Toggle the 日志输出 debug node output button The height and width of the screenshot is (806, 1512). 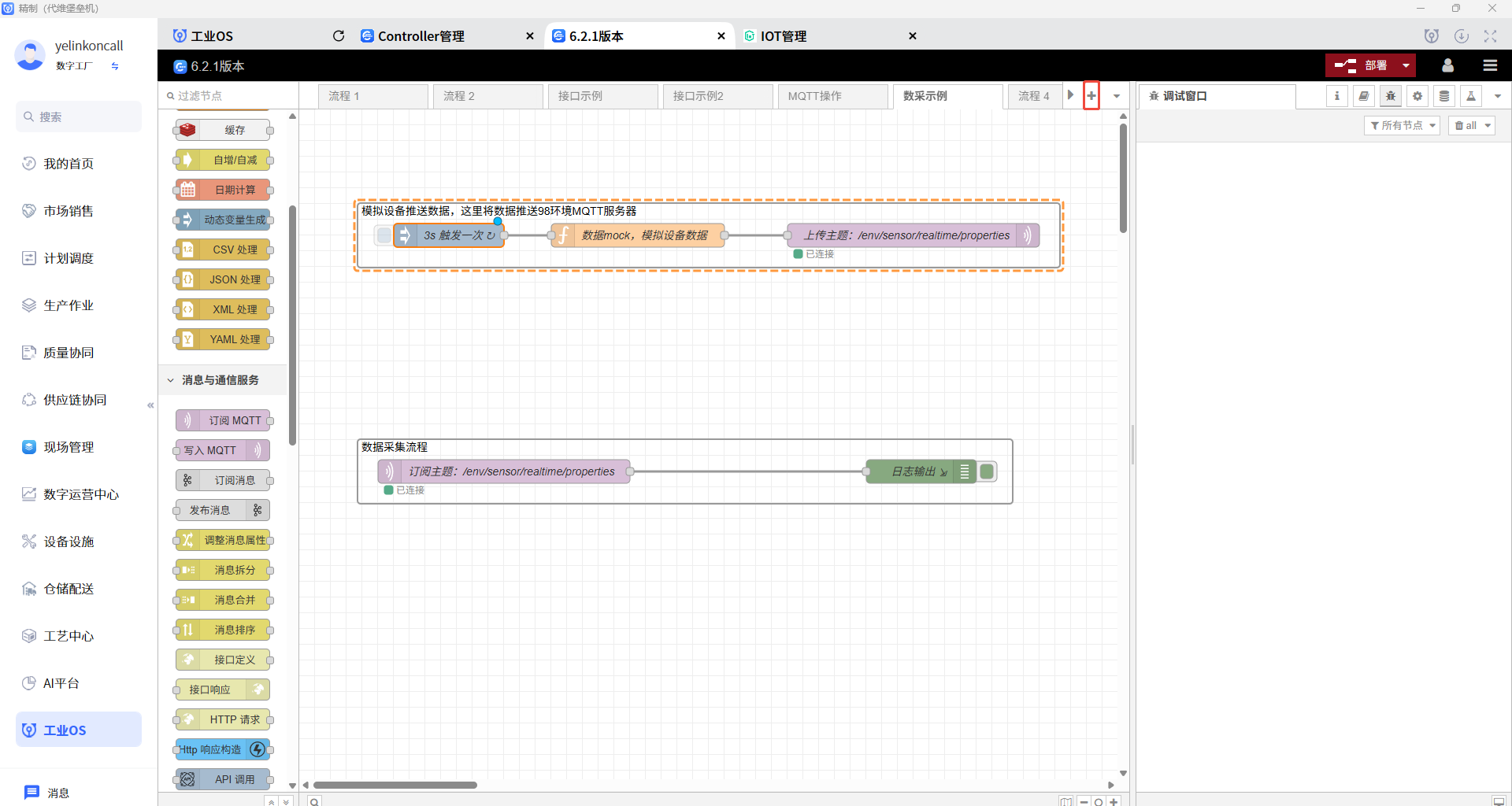(987, 471)
